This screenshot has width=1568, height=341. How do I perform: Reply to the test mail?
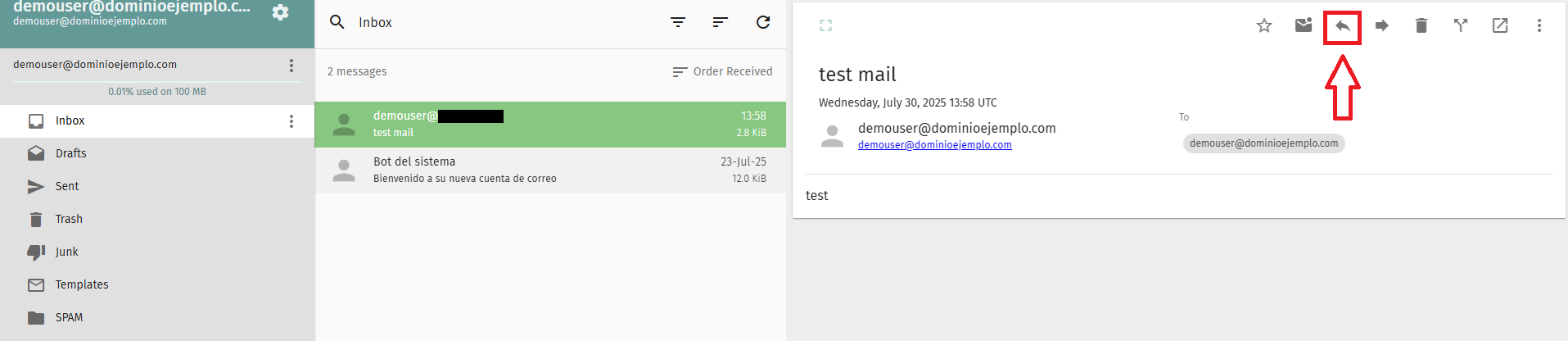coord(1343,26)
